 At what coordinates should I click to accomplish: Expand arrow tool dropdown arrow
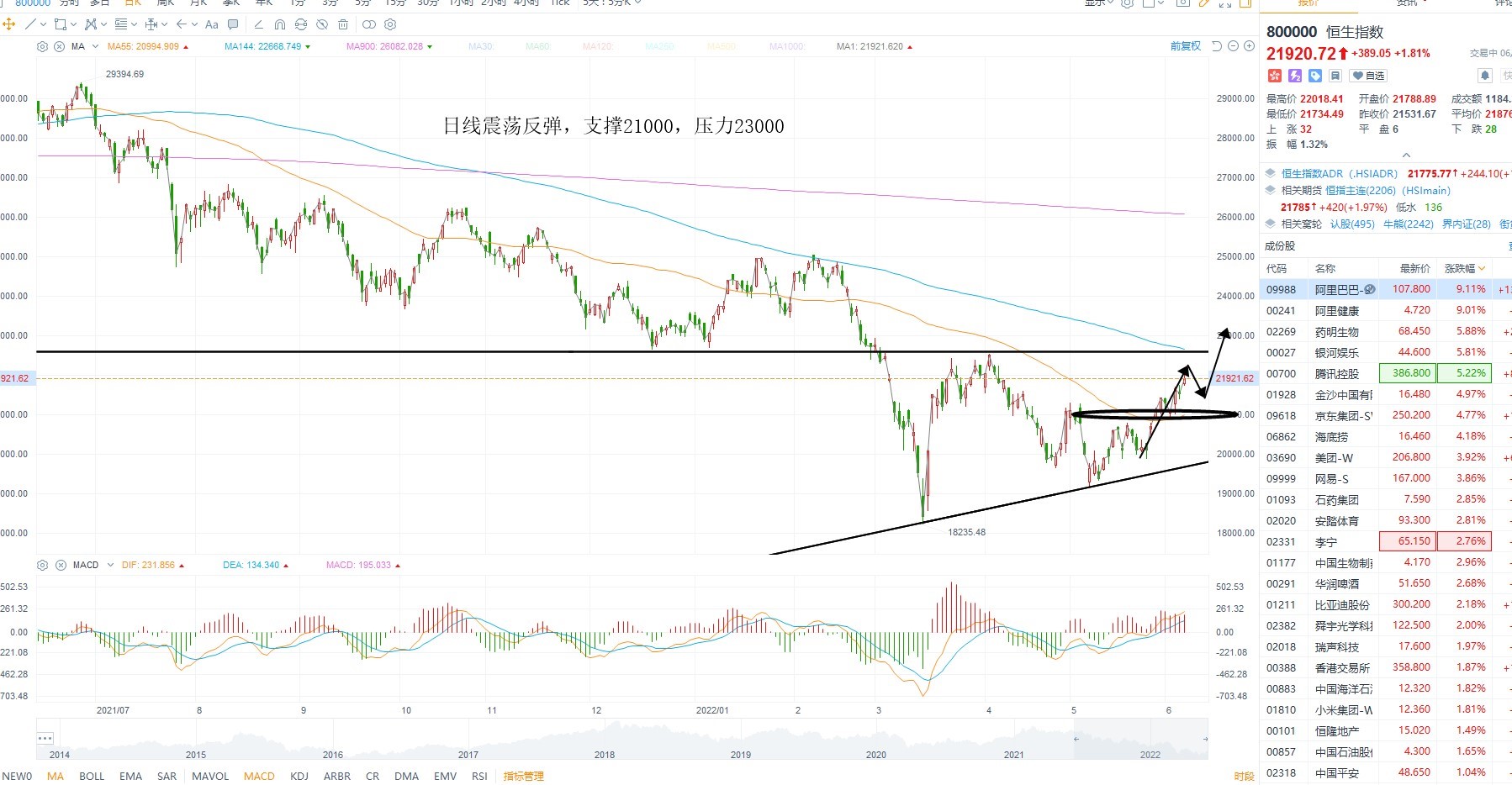click(194, 24)
